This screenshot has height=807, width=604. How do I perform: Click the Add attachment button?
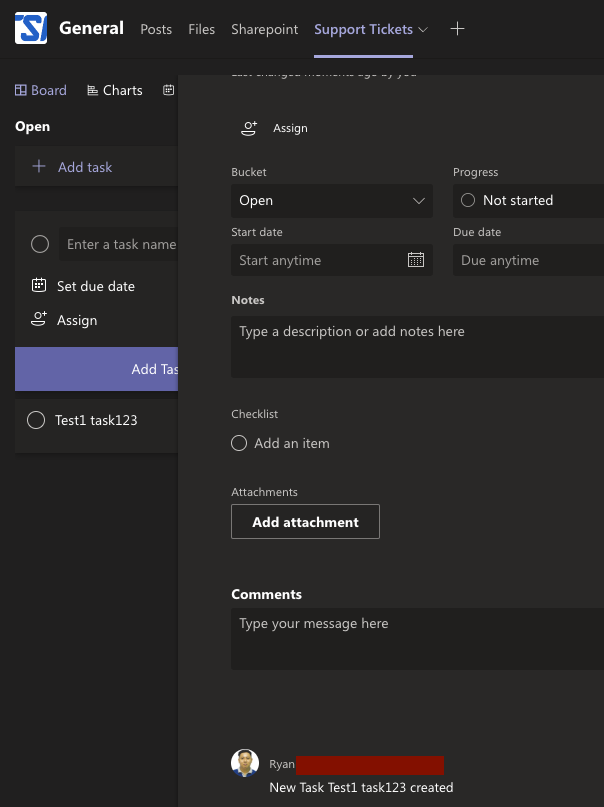305,522
